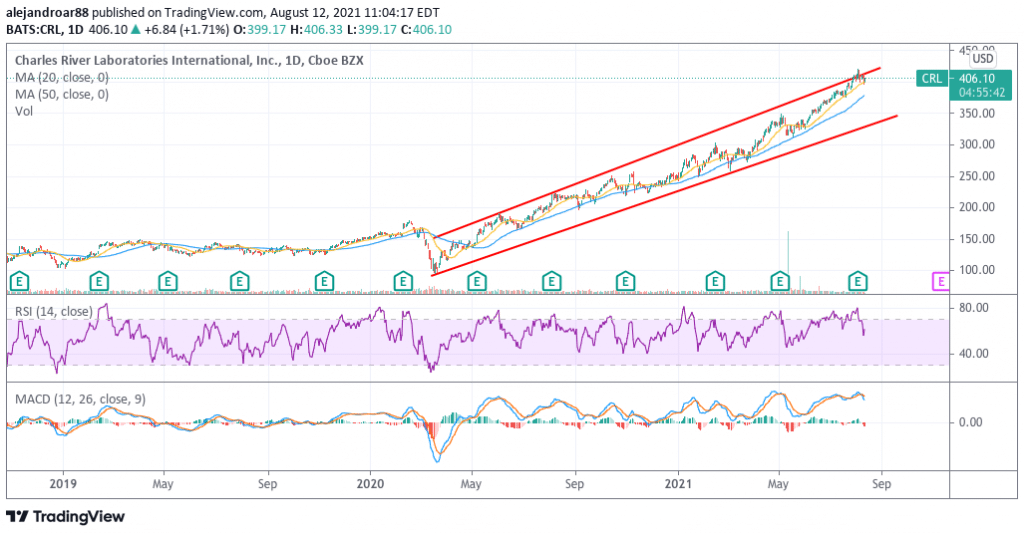
Task: Click the Charles River Laboratories chart title
Action: point(189,60)
